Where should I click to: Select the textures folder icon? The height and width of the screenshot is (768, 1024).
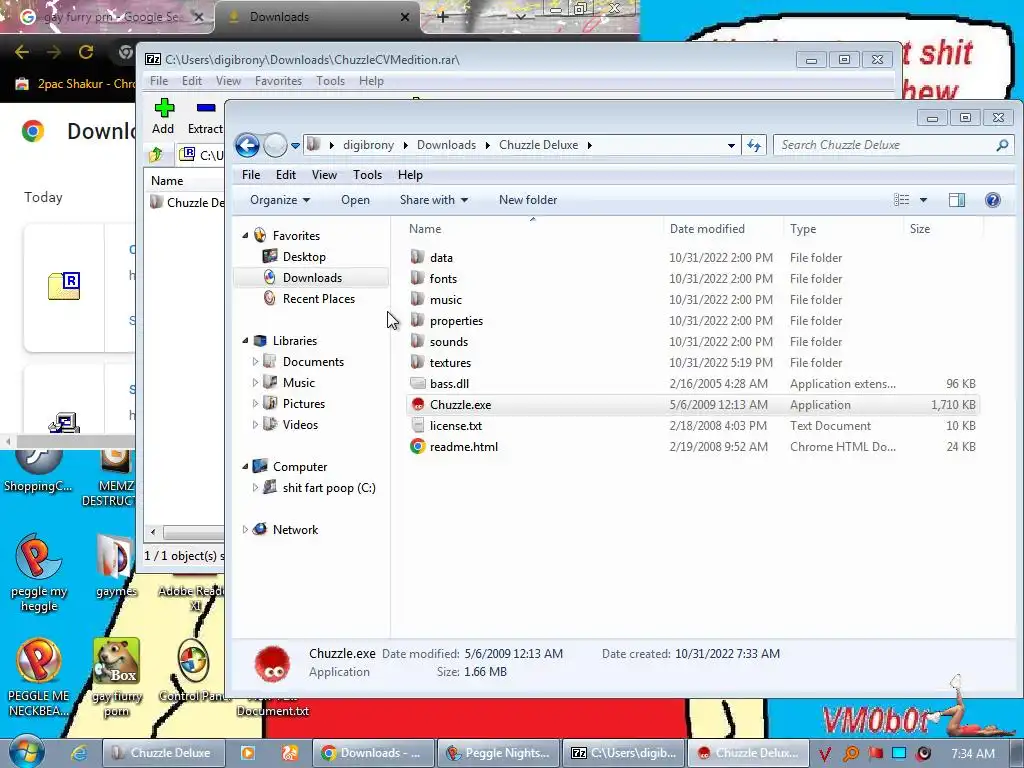tap(417, 362)
